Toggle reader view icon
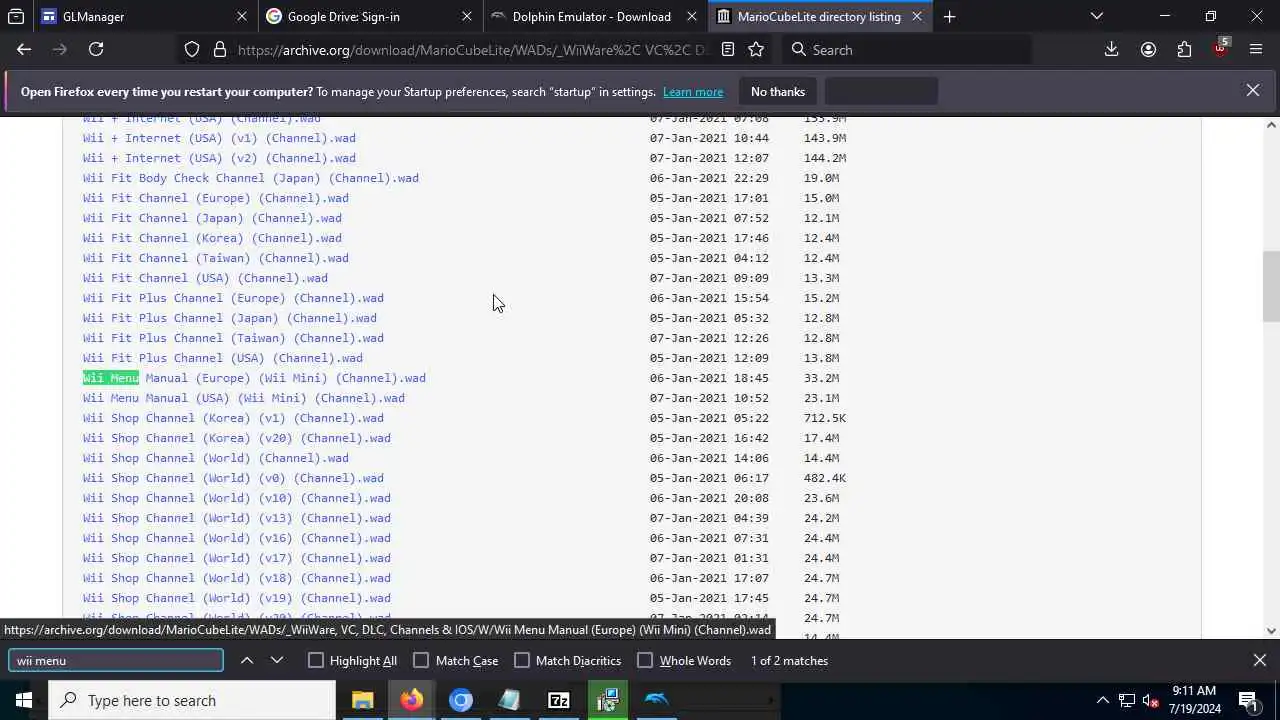Image resolution: width=1280 pixels, height=720 pixels. coord(728,49)
